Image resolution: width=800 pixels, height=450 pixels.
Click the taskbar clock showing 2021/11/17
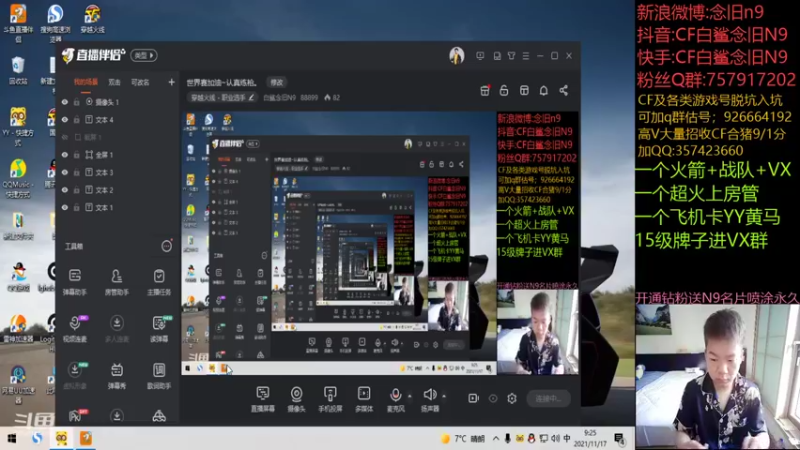click(590, 438)
